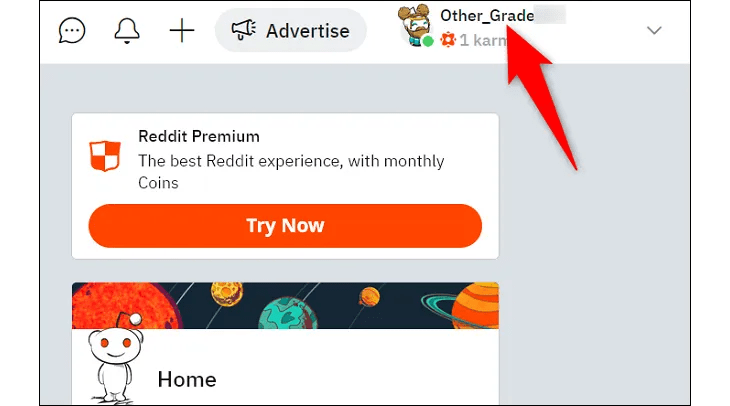Open the chat speech bubble icon
This screenshot has height=406, width=730.
pyautogui.click(x=72, y=31)
